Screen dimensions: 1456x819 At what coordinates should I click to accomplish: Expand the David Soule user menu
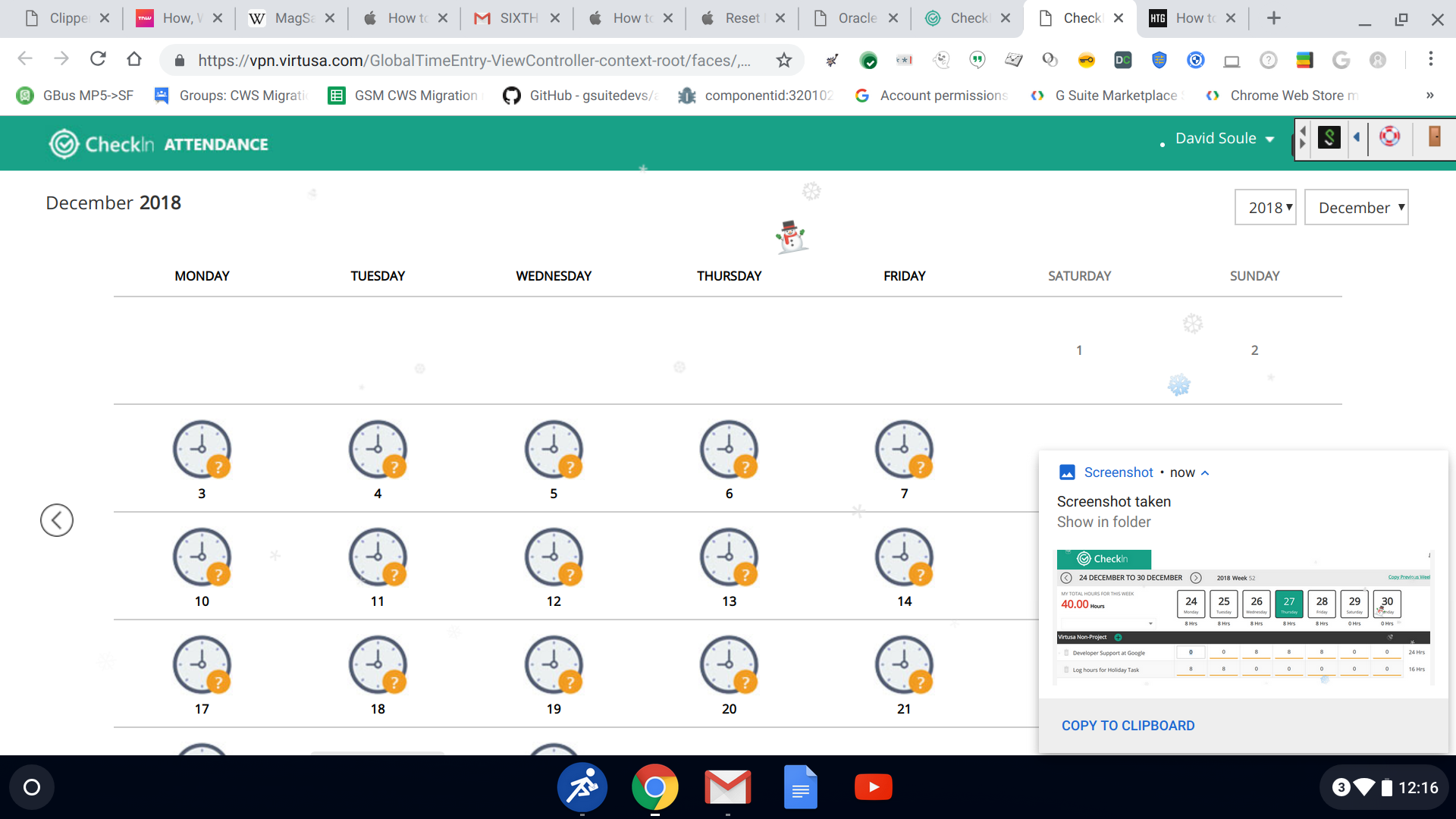(1224, 139)
